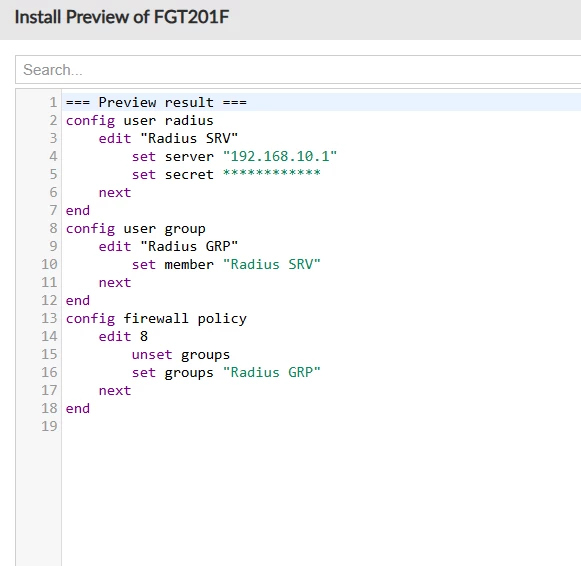Click 'next' on line 11

115,282
